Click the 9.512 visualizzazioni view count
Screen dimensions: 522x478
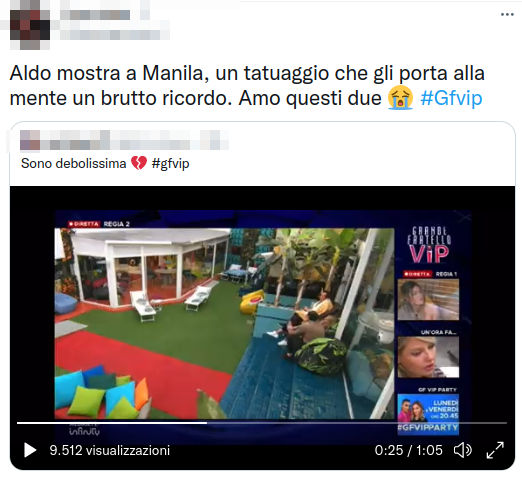[x=110, y=450]
